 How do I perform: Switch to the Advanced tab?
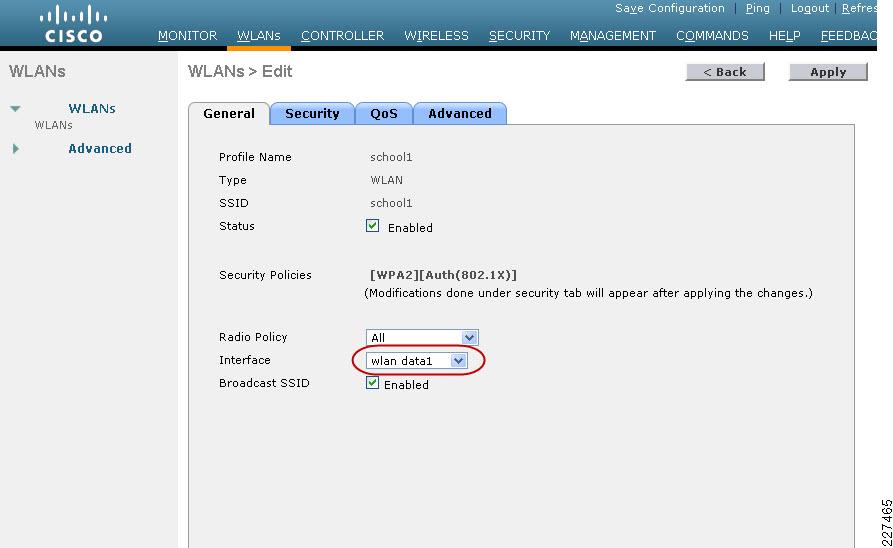click(x=460, y=113)
